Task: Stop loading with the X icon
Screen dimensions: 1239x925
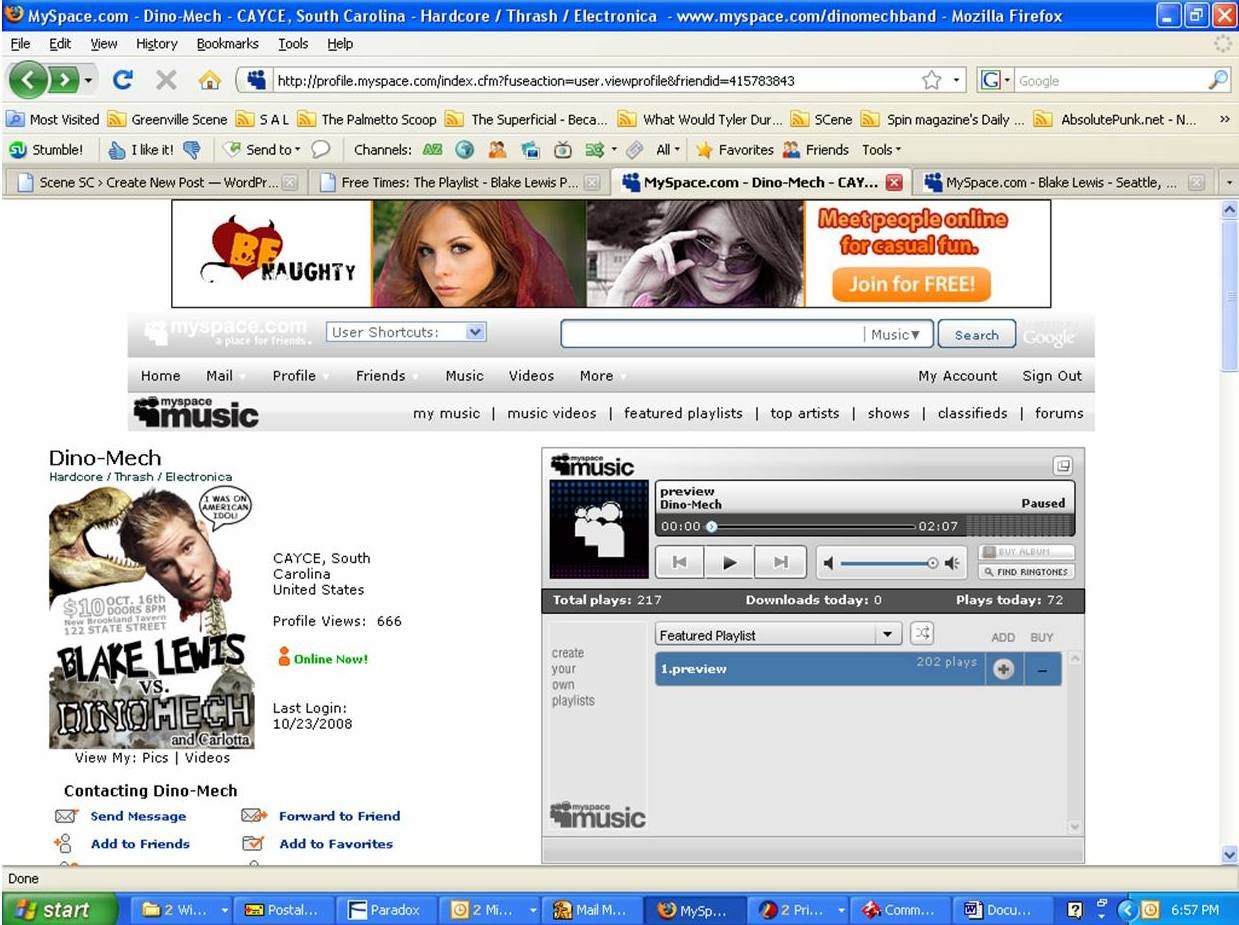Action: pos(166,80)
